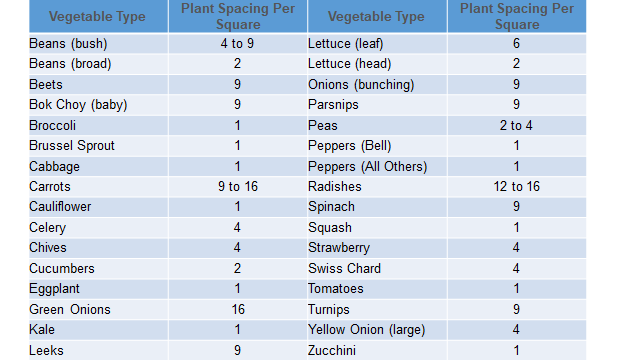640x360 pixels.
Task: Select the Cauliflower cell
Action: point(60,207)
